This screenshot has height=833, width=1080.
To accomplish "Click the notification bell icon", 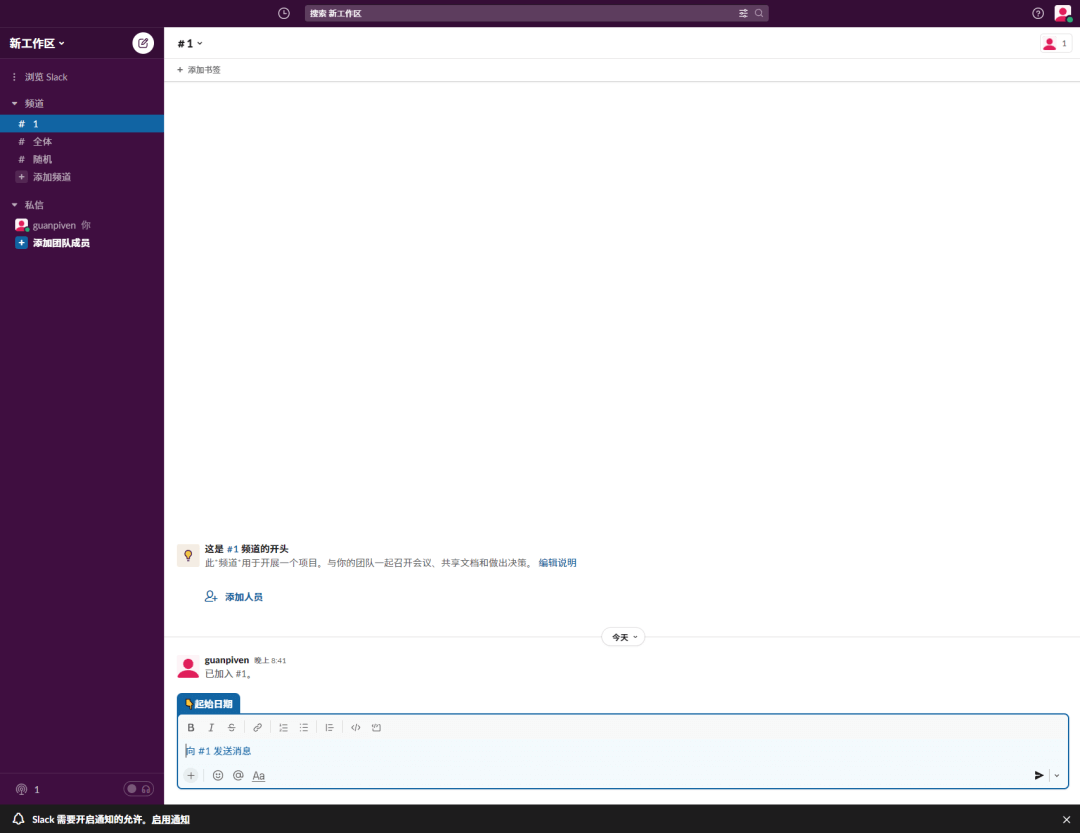I will (19, 819).
